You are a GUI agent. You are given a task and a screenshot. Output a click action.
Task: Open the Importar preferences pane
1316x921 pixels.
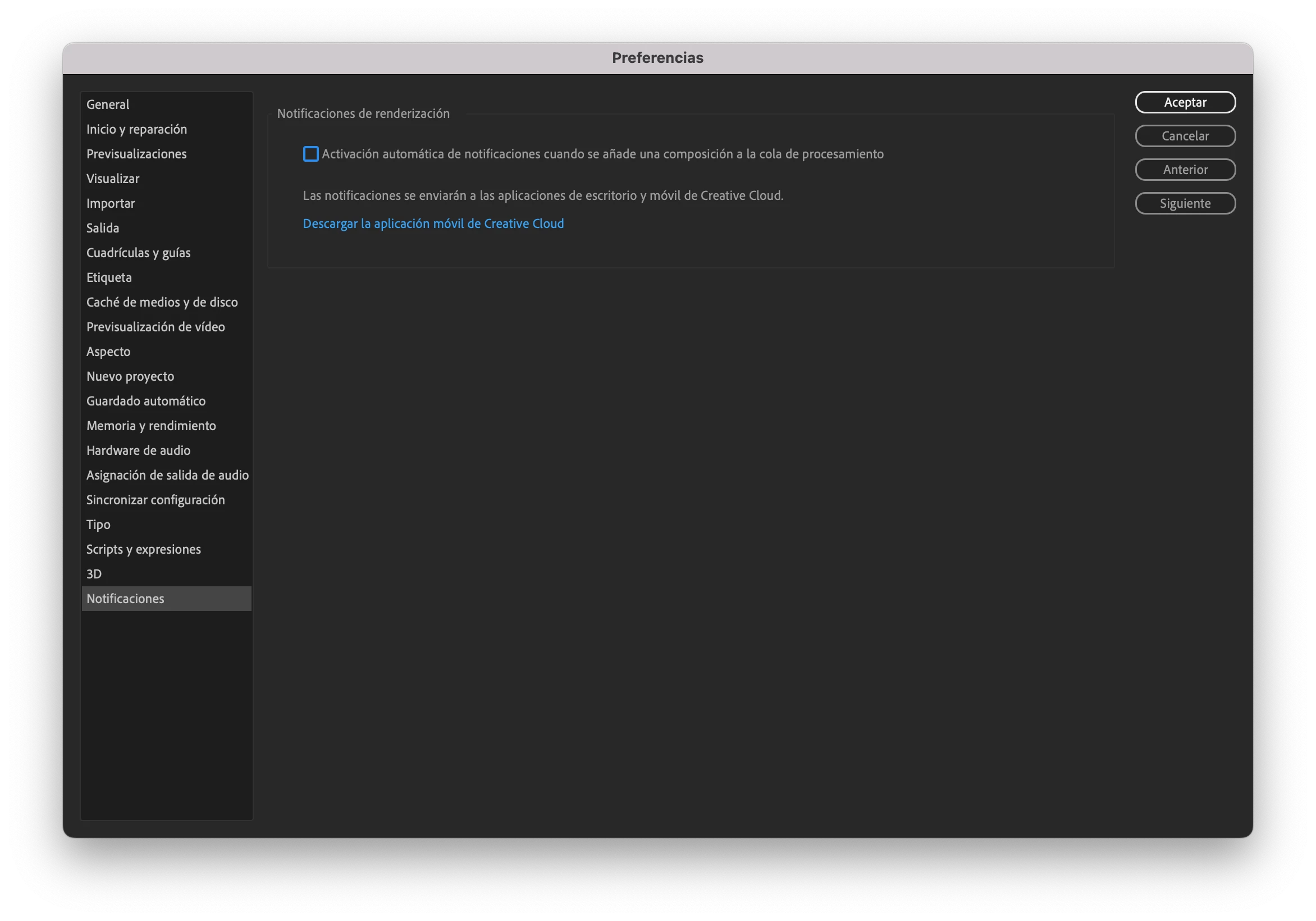point(111,203)
